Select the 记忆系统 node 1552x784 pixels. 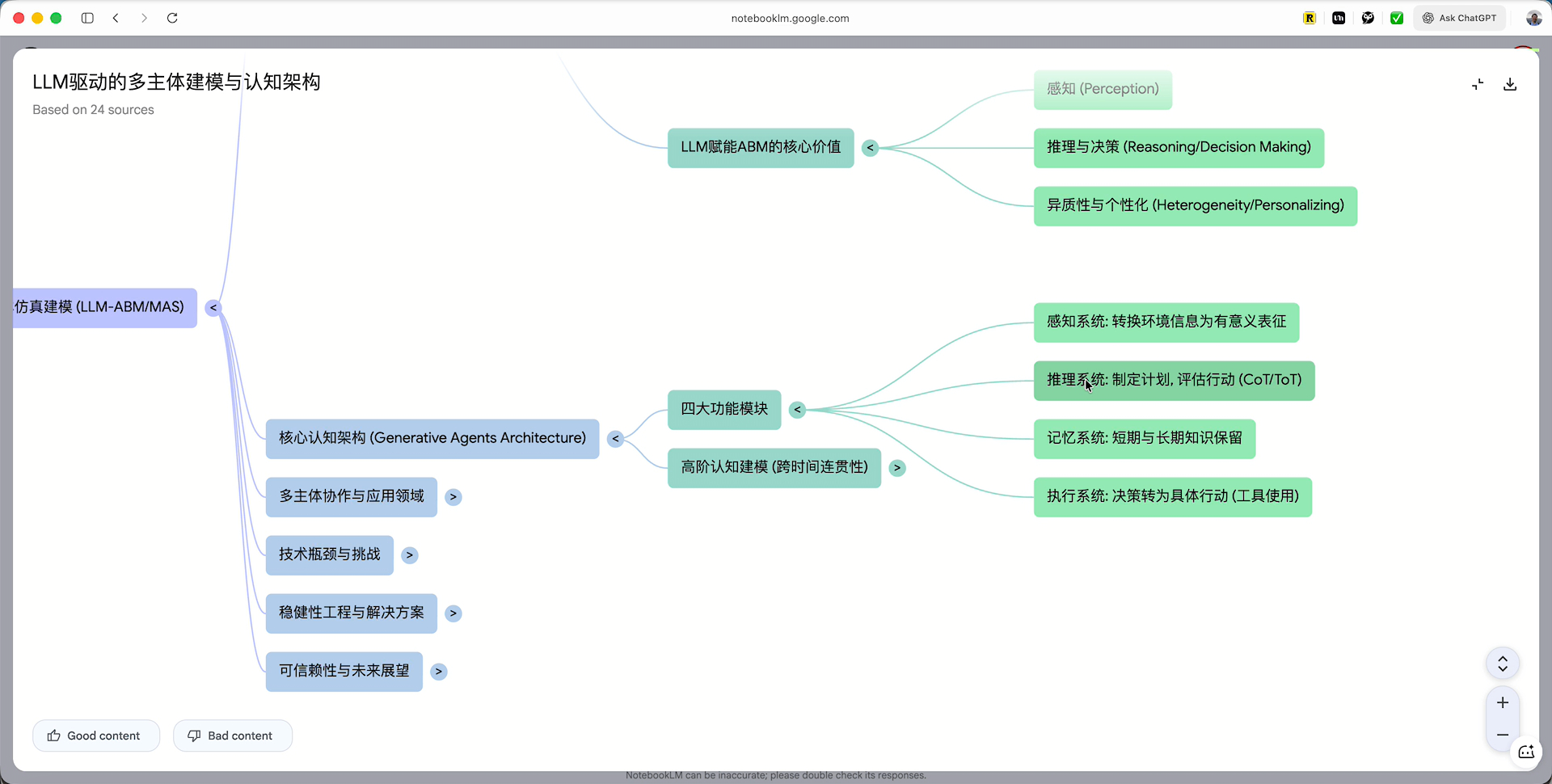point(1144,439)
